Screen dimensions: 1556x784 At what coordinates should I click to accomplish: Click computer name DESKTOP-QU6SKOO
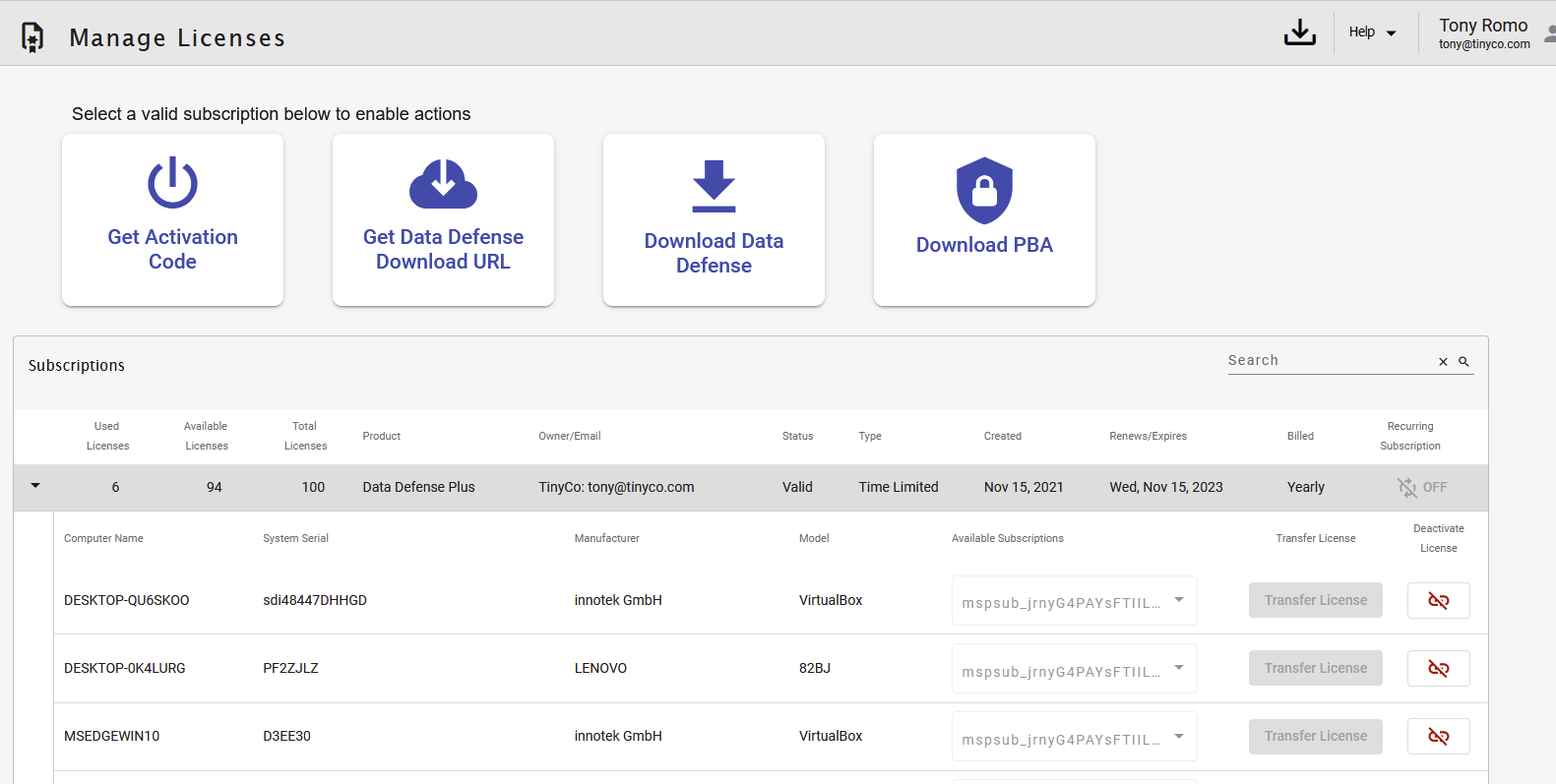click(127, 600)
